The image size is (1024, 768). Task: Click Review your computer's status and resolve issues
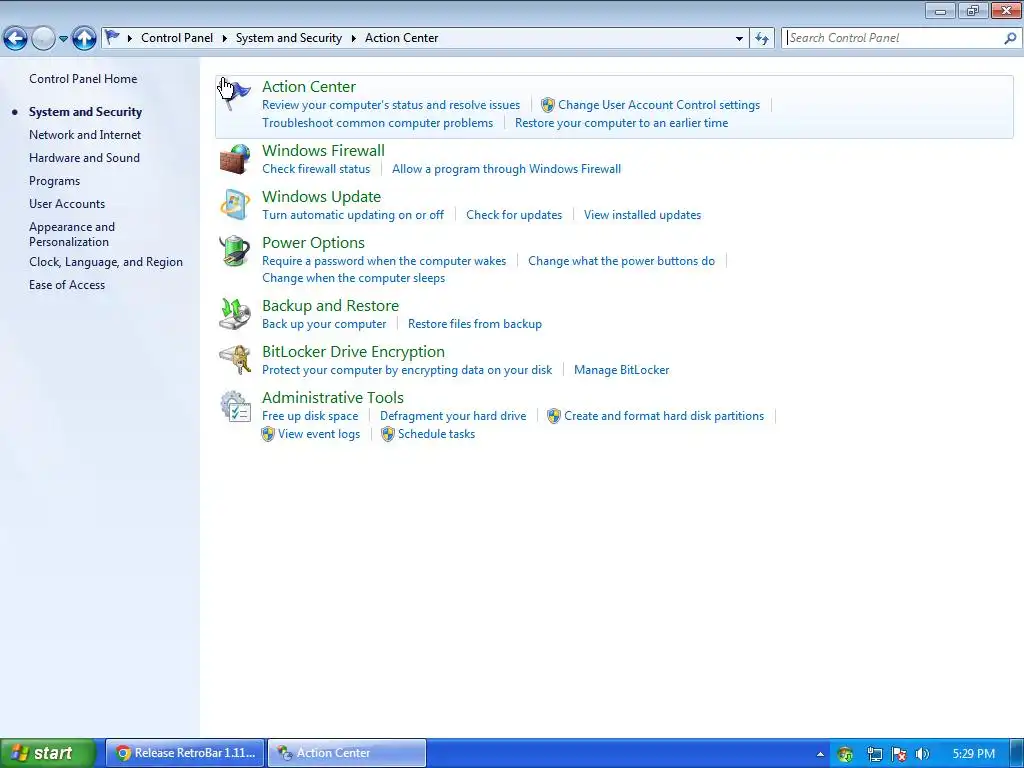tap(391, 105)
